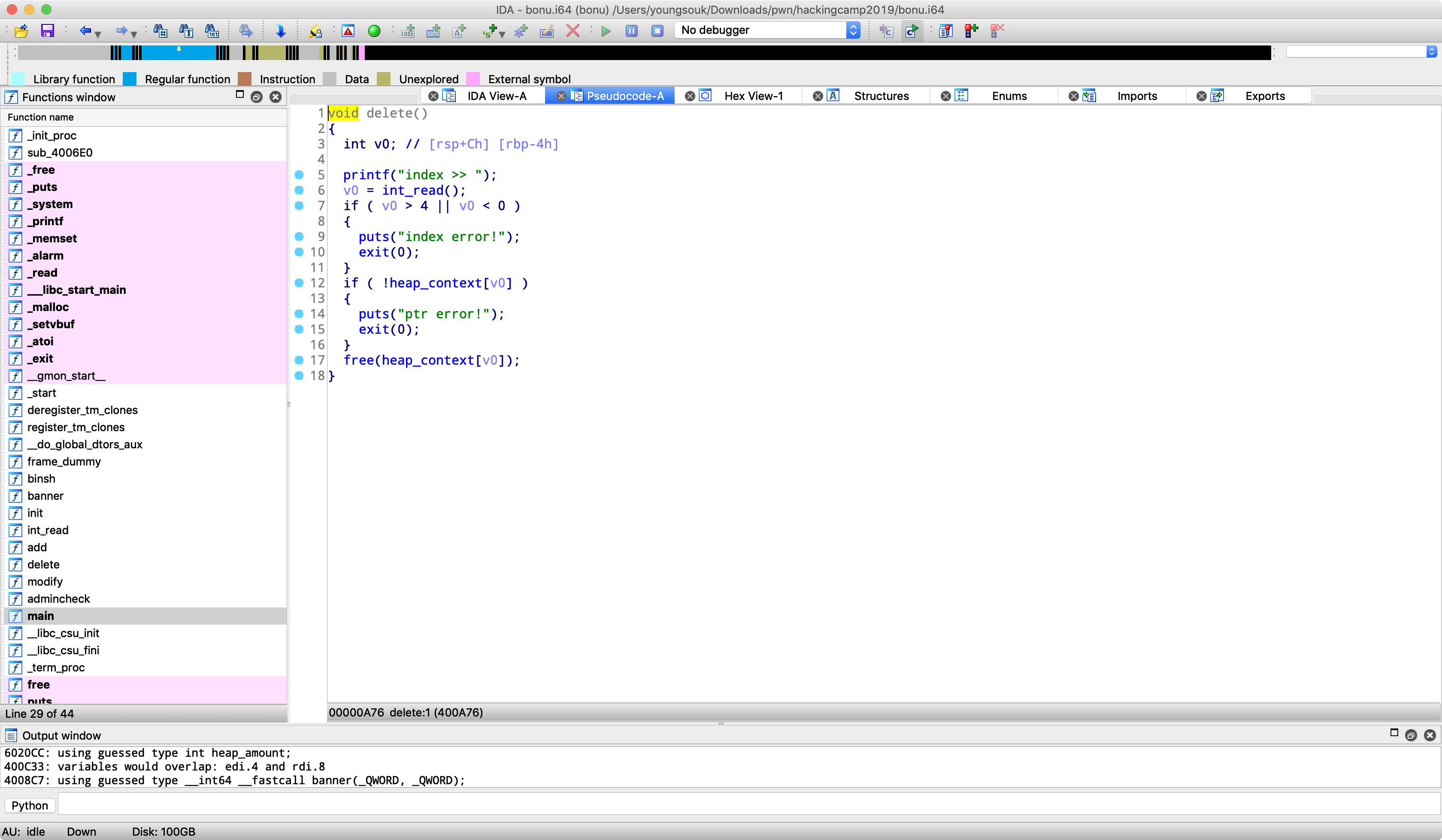Screen dimensions: 1442x840
Task: Switch to the Imports tab
Action: point(1136,96)
